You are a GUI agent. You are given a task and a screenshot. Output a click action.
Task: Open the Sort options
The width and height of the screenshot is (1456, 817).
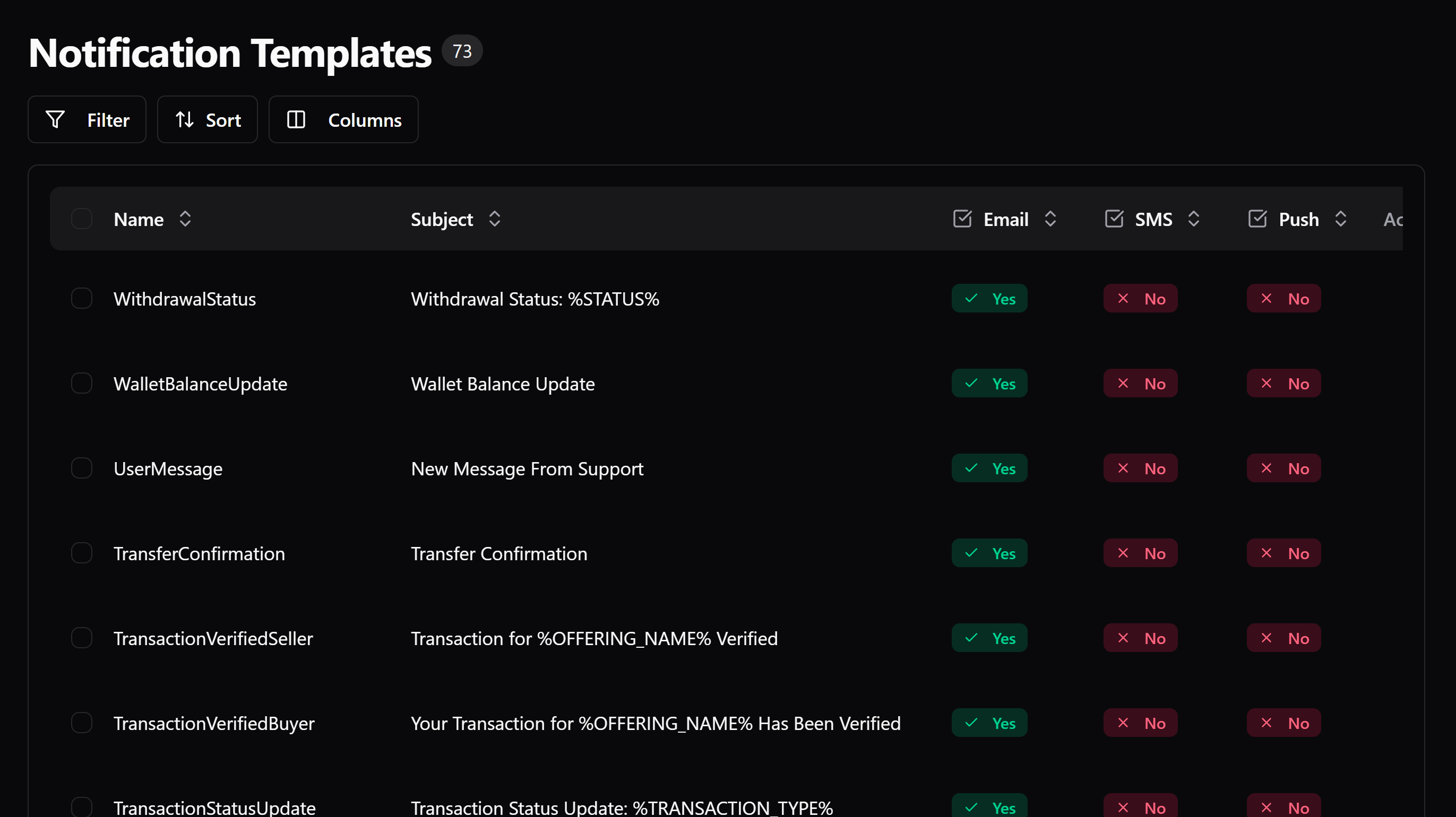208,119
